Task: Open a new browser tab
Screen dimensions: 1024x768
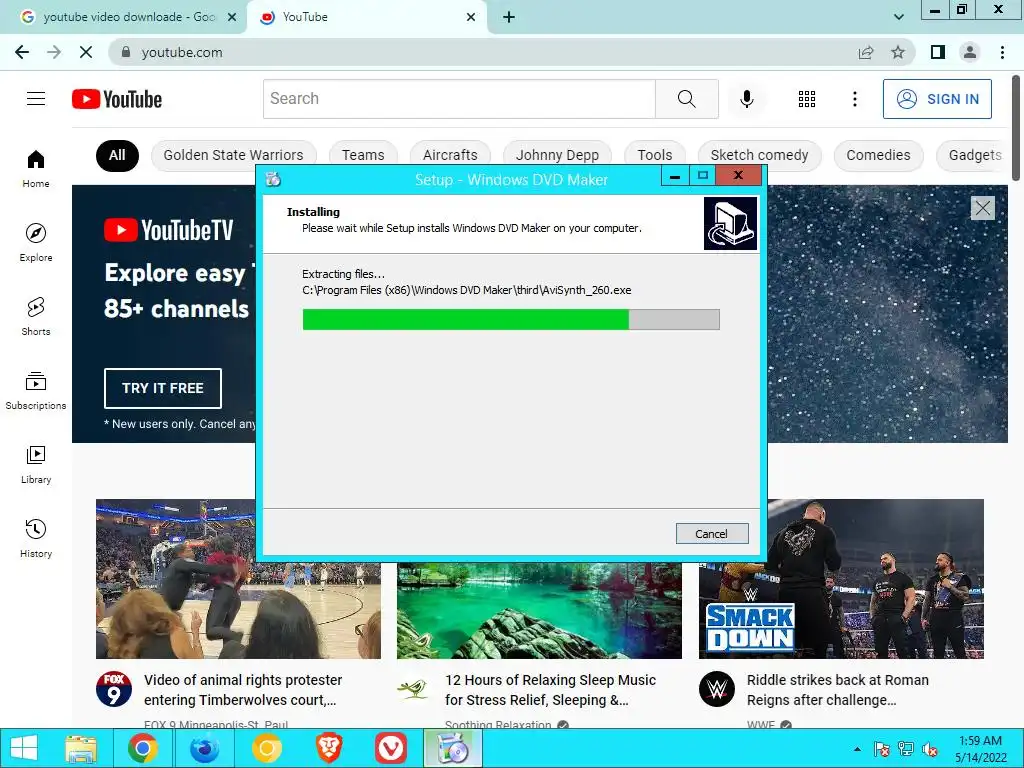Action: 509,17
